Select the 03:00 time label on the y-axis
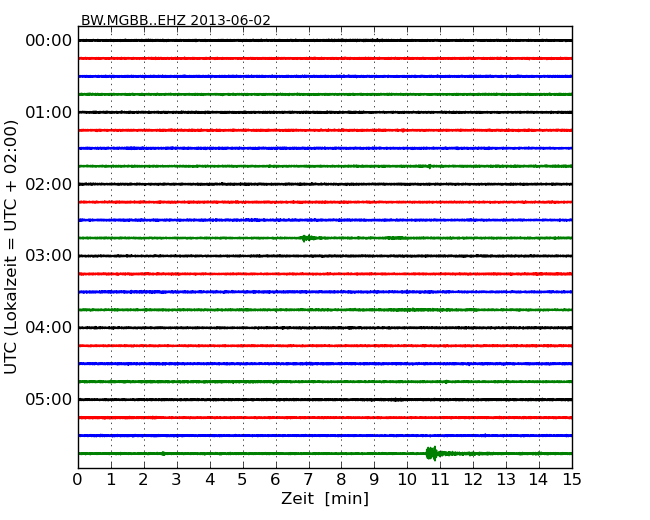Viewport: 650px width, 520px height. [x=49, y=256]
